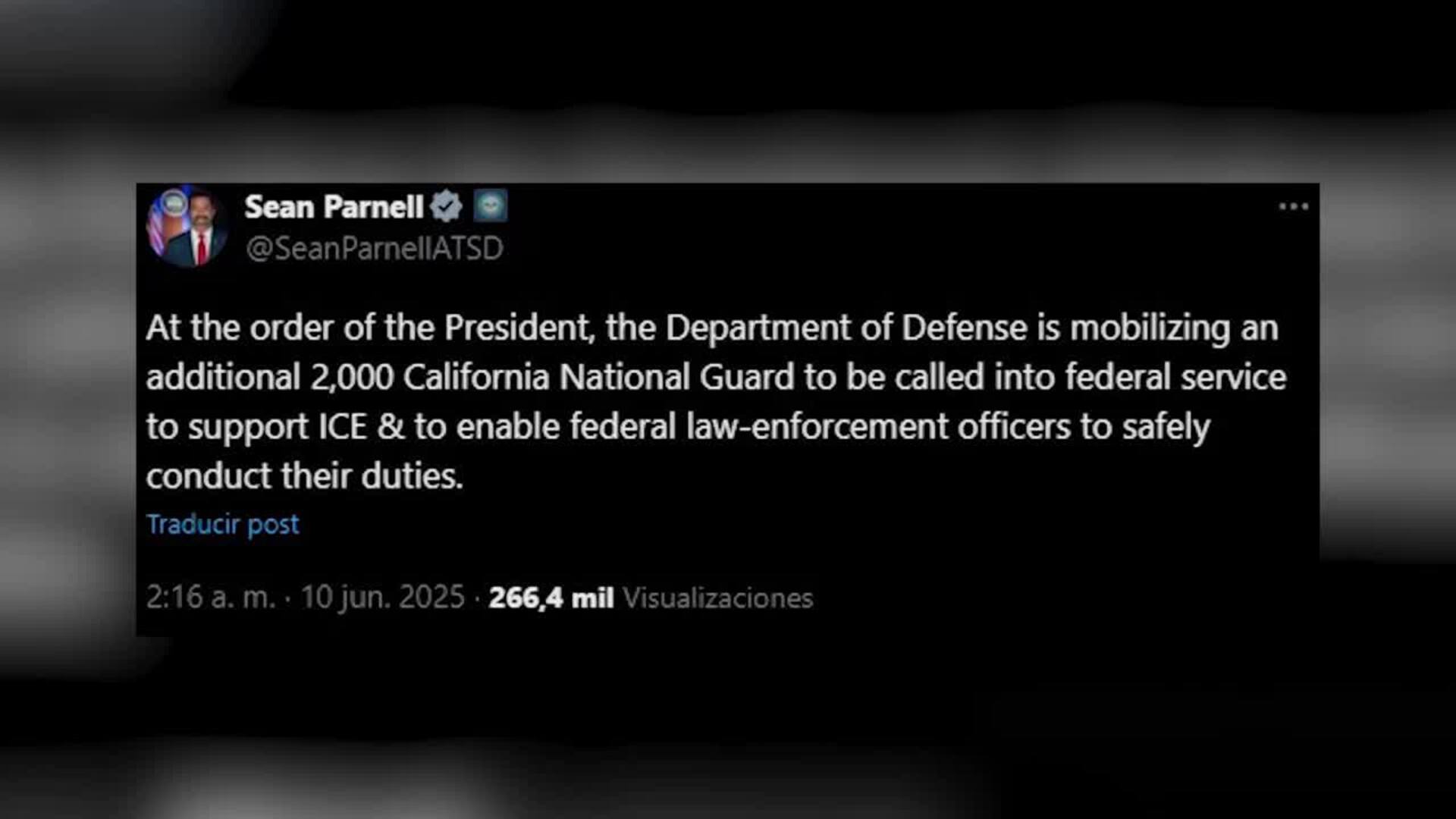Open Sean Parnell's profile picture
This screenshot has height=819, width=1456.
(x=187, y=227)
